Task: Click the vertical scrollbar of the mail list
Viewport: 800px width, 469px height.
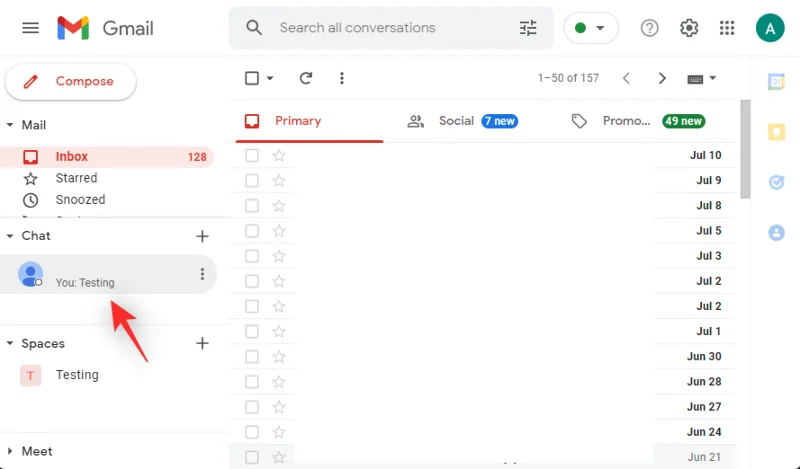Action: [x=745, y=149]
